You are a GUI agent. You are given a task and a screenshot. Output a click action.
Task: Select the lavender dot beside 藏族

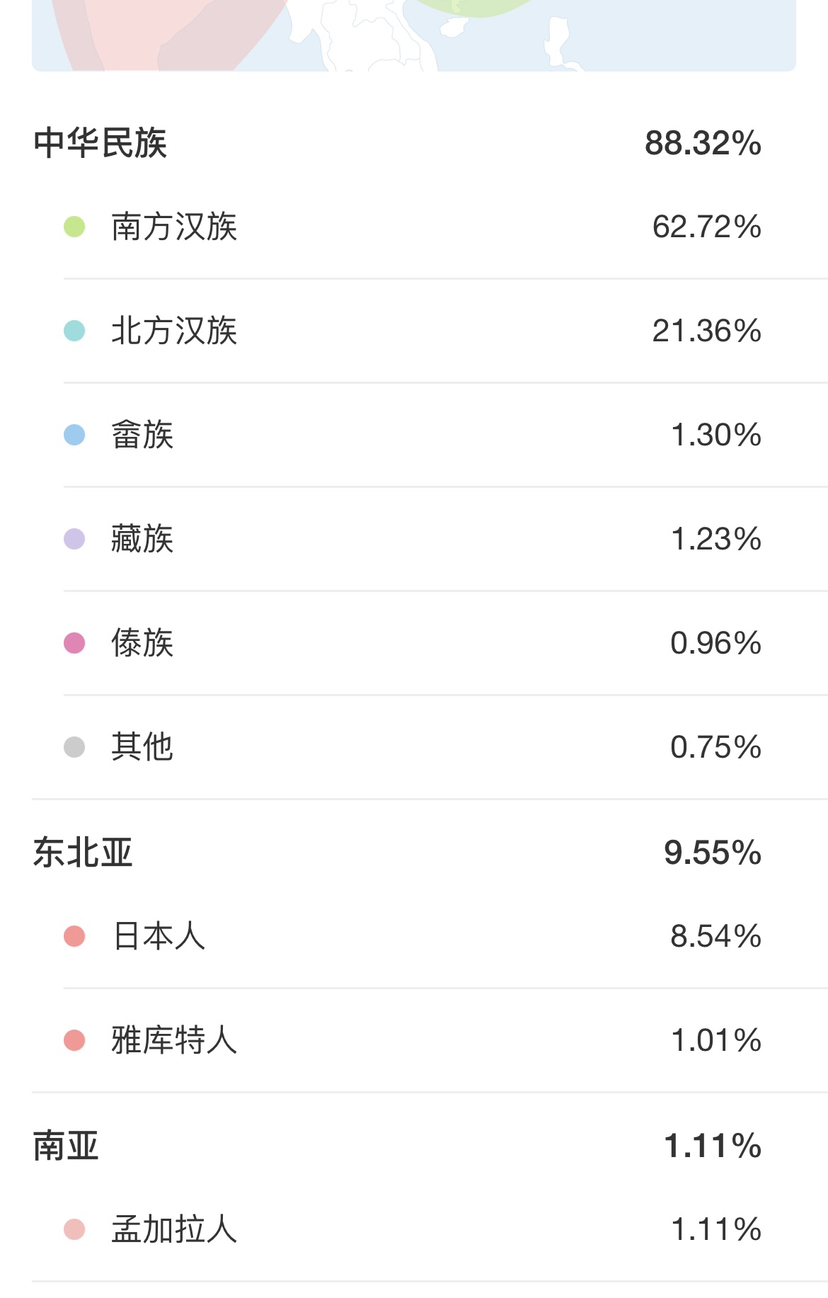click(74, 539)
